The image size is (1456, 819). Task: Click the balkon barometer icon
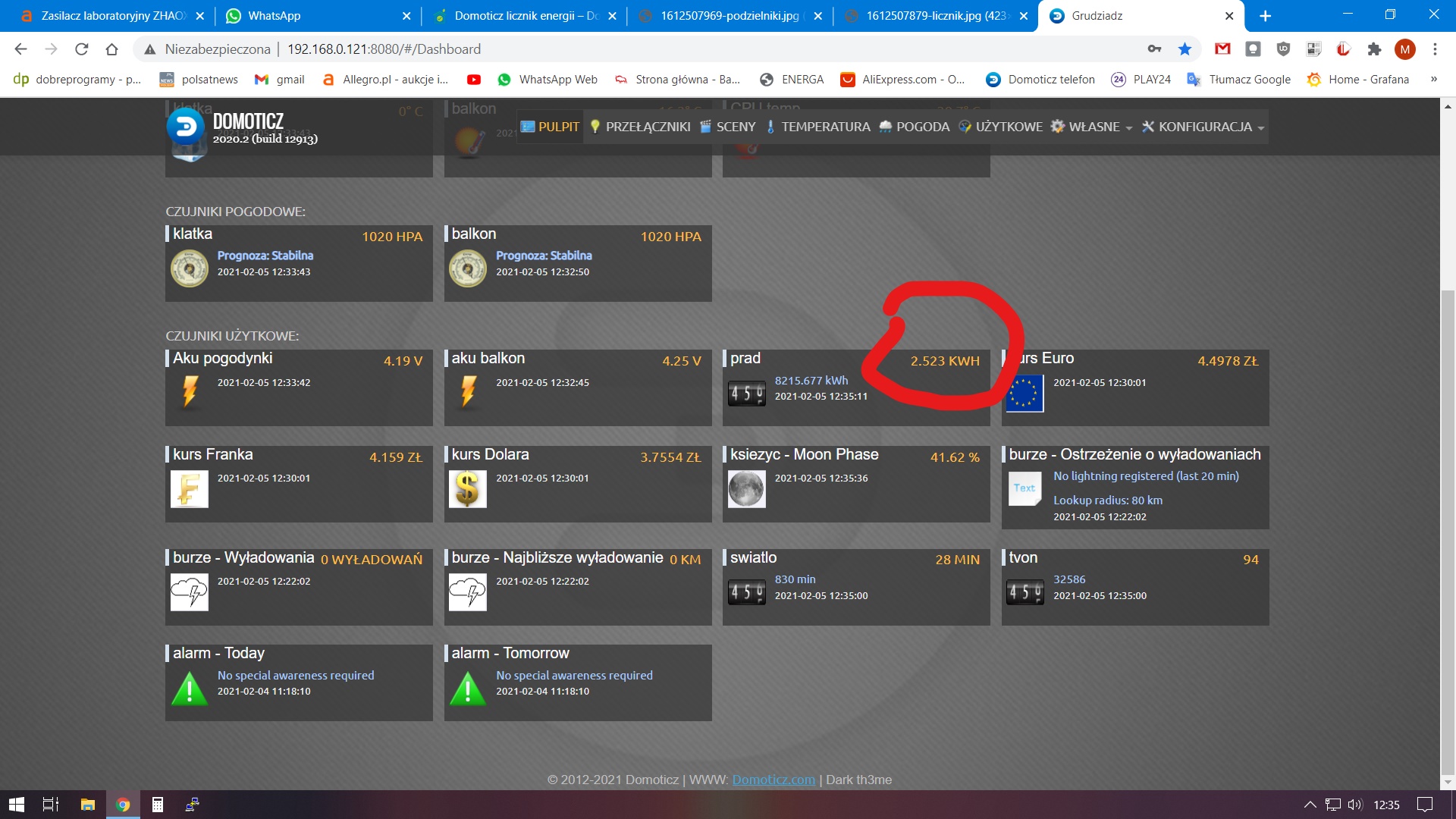[468, 268]
